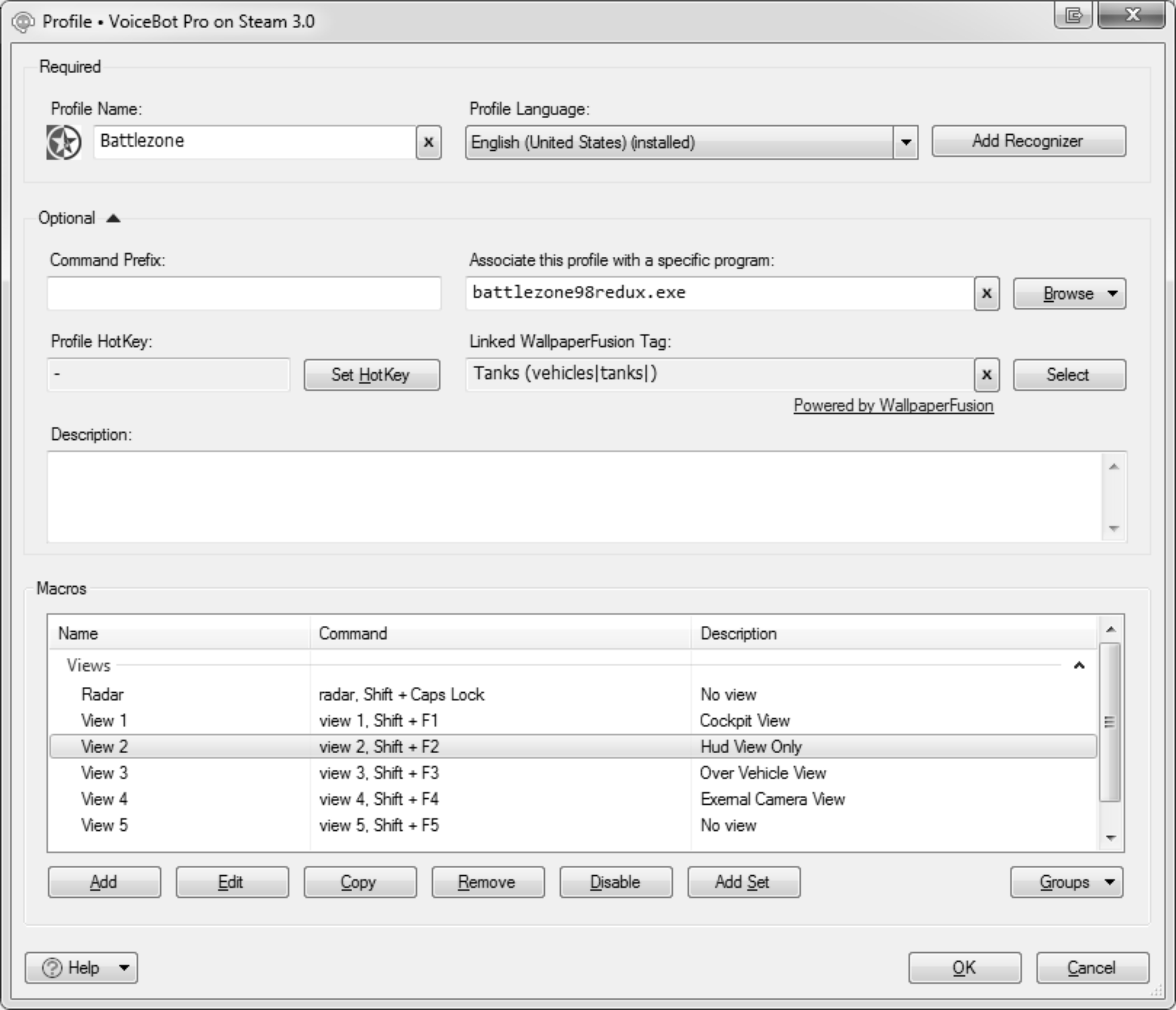Open the Help dropdown arrow
1176x1010 pixels.
(x=124, y=968)
